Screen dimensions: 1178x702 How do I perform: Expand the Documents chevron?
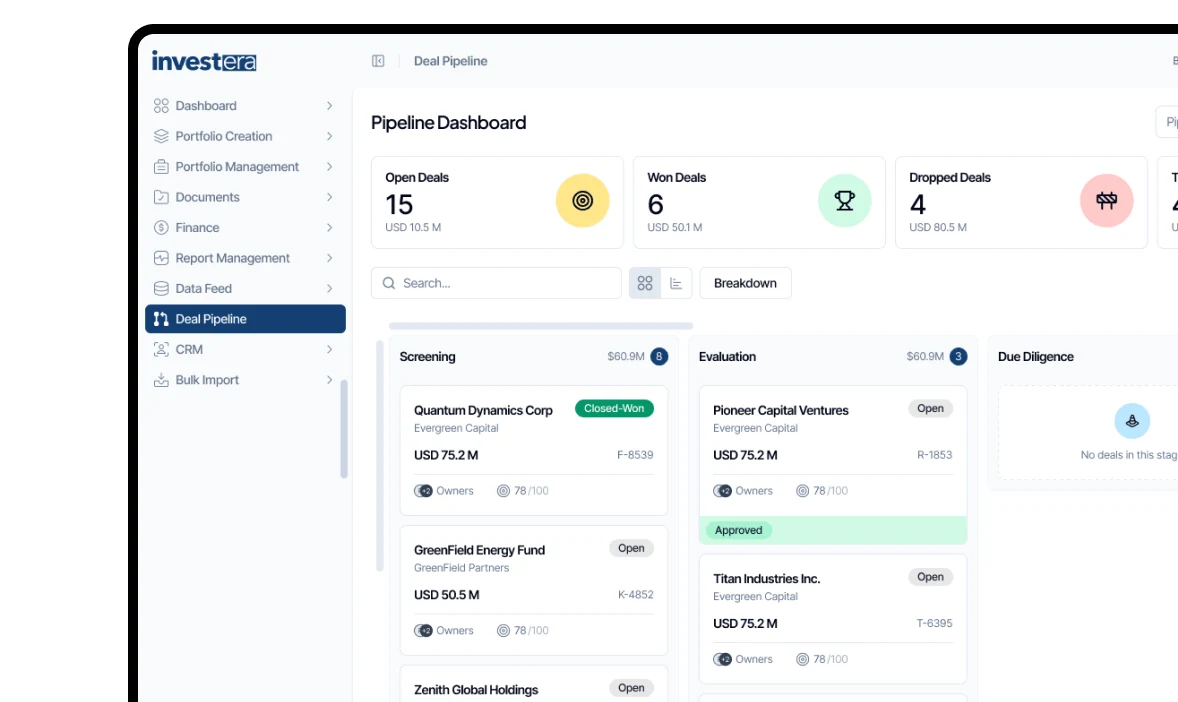click(x=329, y=197)
